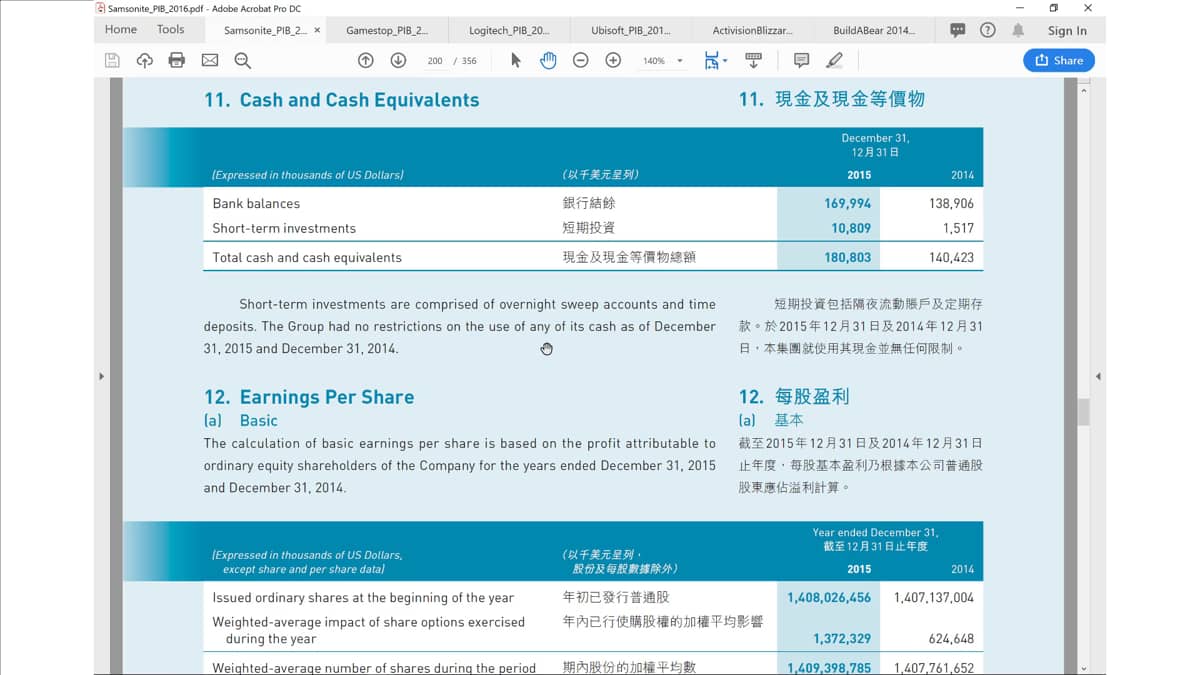The image size is (1200, 675).
Task: Click the 2014 short-term investments value 1,517
Action: coord(958,228)
